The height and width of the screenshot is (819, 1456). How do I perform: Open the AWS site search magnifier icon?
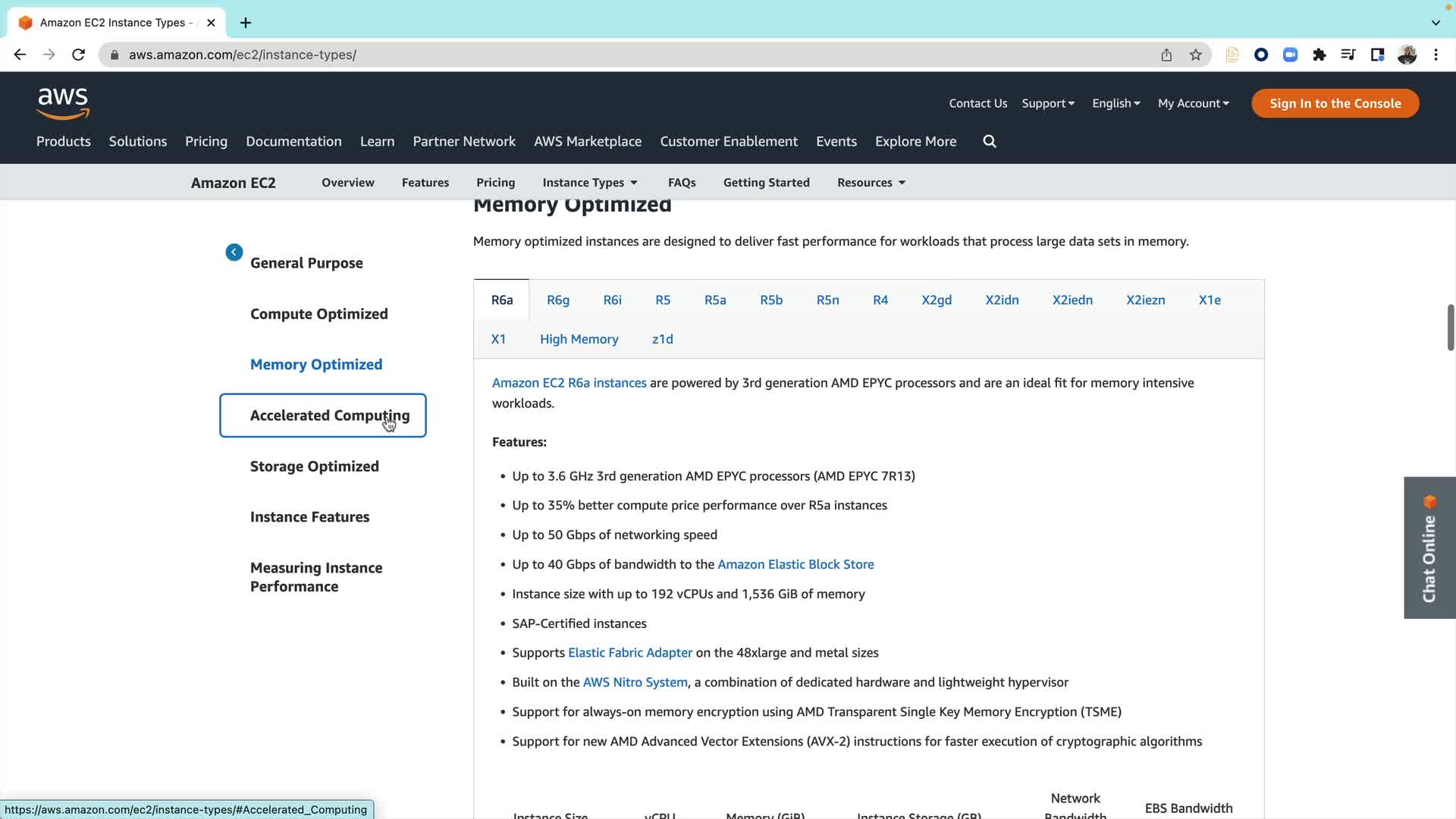pyautogui.click(x=990, y=141)
